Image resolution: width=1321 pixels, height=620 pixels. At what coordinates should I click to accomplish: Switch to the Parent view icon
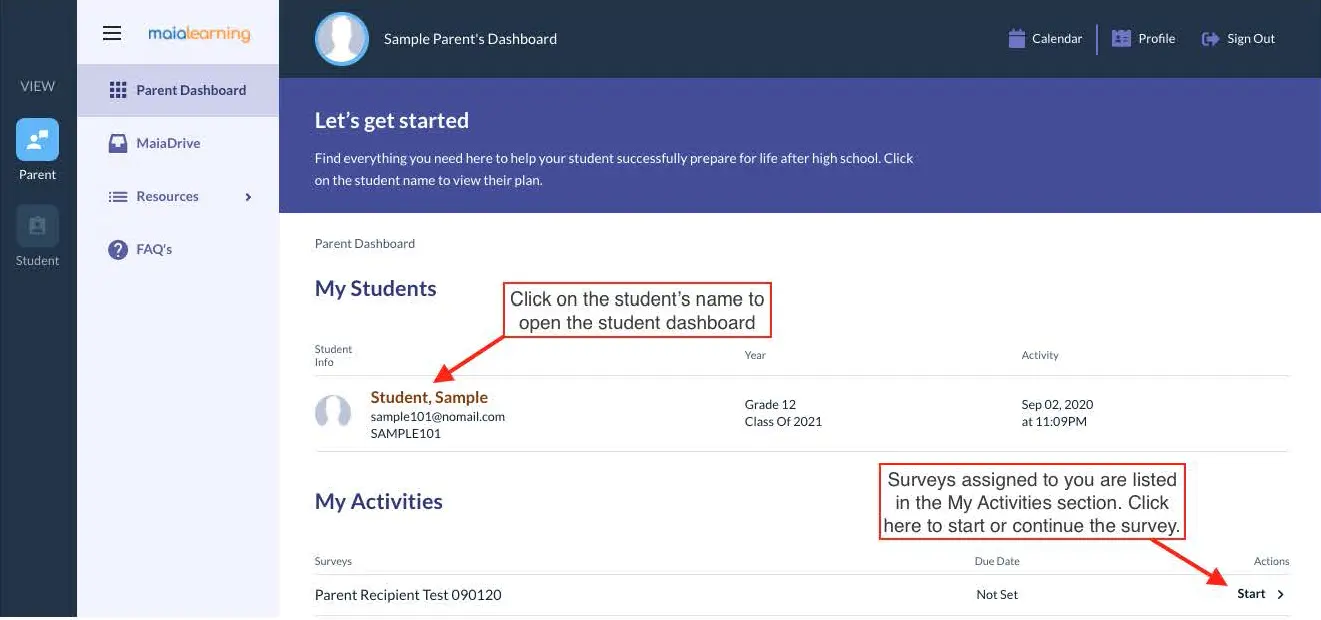pyautogui.click(x=37, y=140)
